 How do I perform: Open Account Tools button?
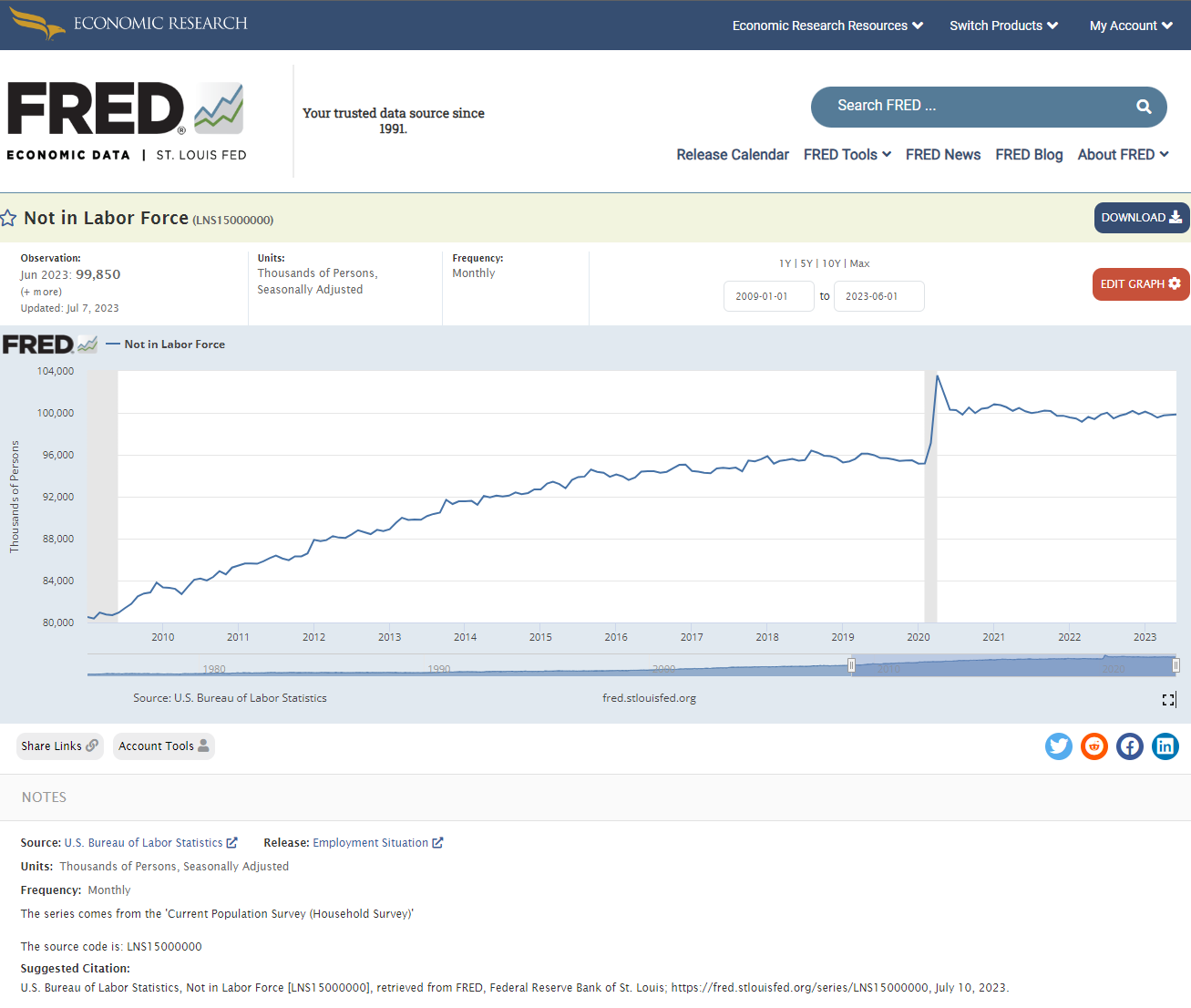164,746
